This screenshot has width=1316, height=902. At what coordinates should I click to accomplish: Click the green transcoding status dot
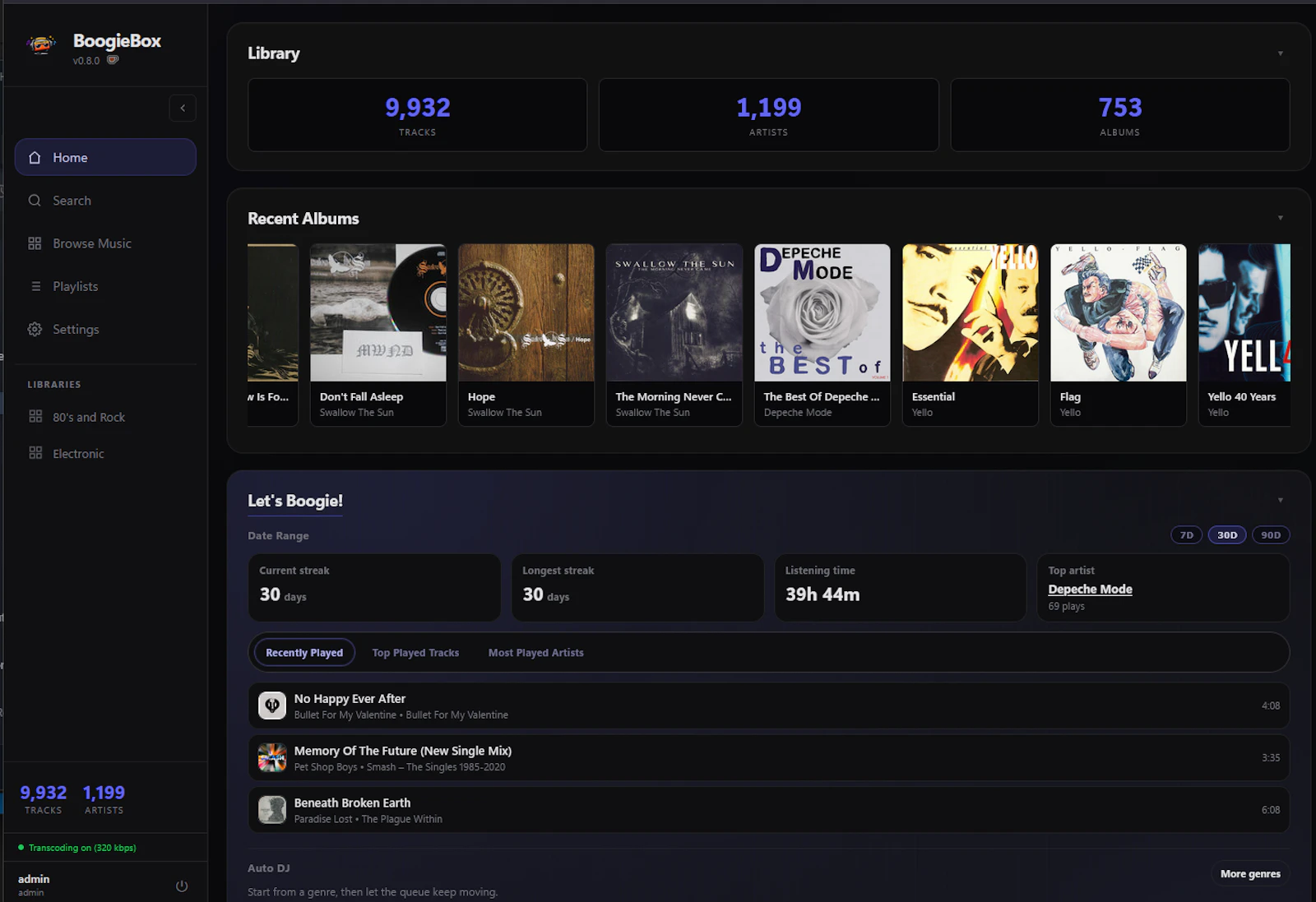point(21,848)
